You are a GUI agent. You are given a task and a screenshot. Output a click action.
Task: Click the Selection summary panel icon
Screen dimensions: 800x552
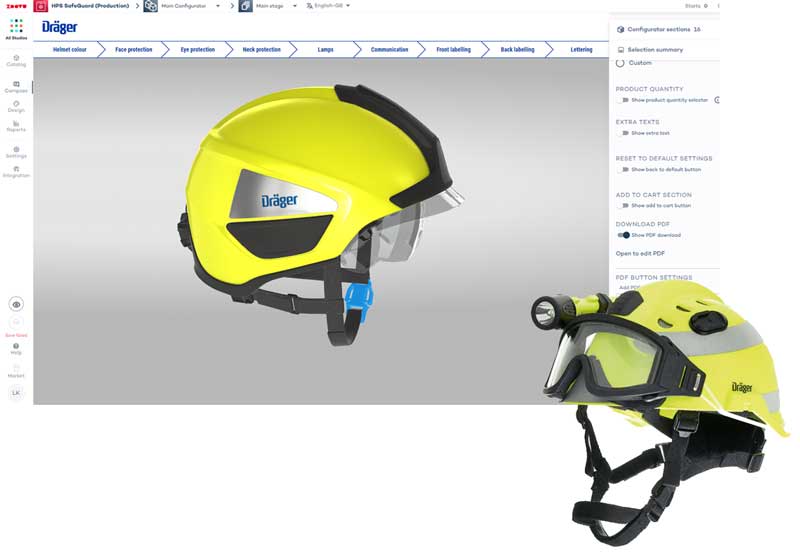coord(621,50)
